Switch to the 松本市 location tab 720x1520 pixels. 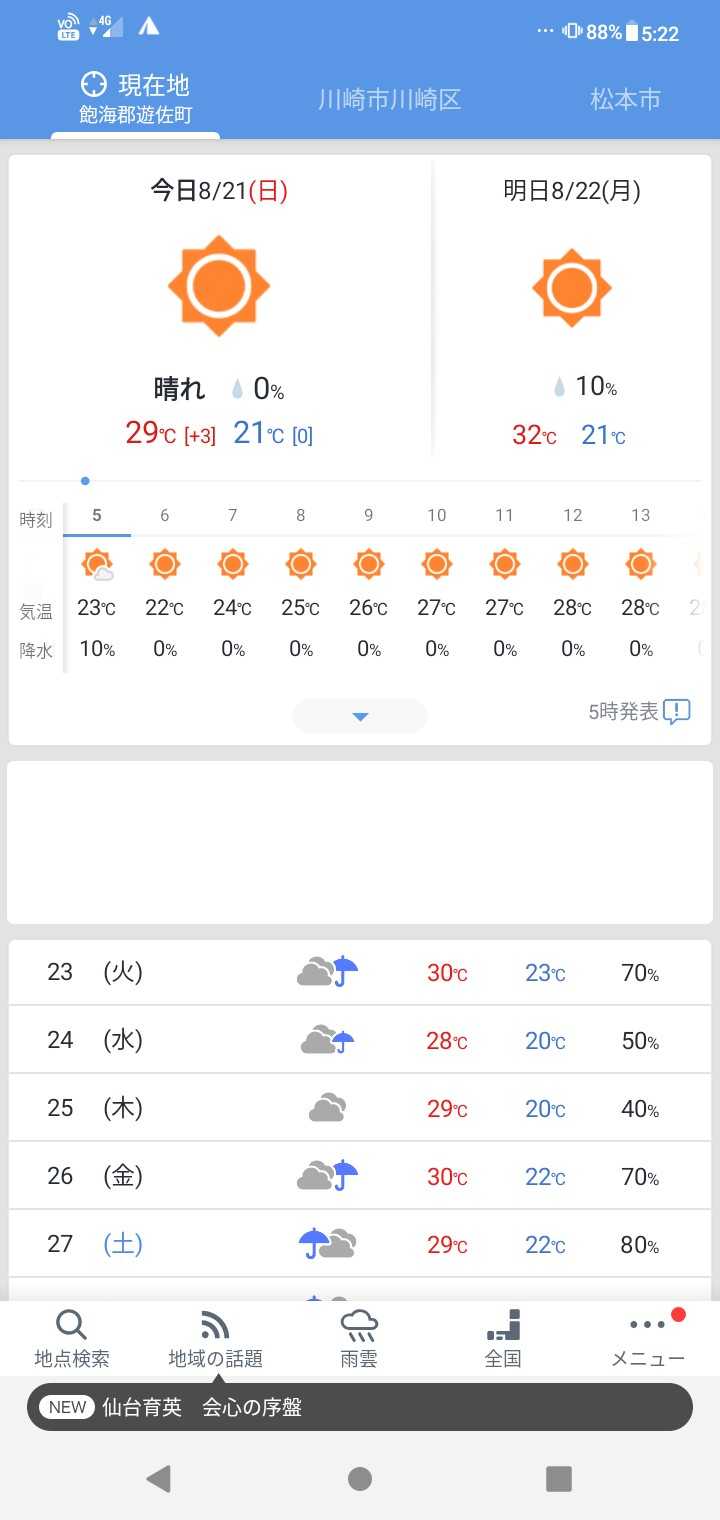[625, 99]
